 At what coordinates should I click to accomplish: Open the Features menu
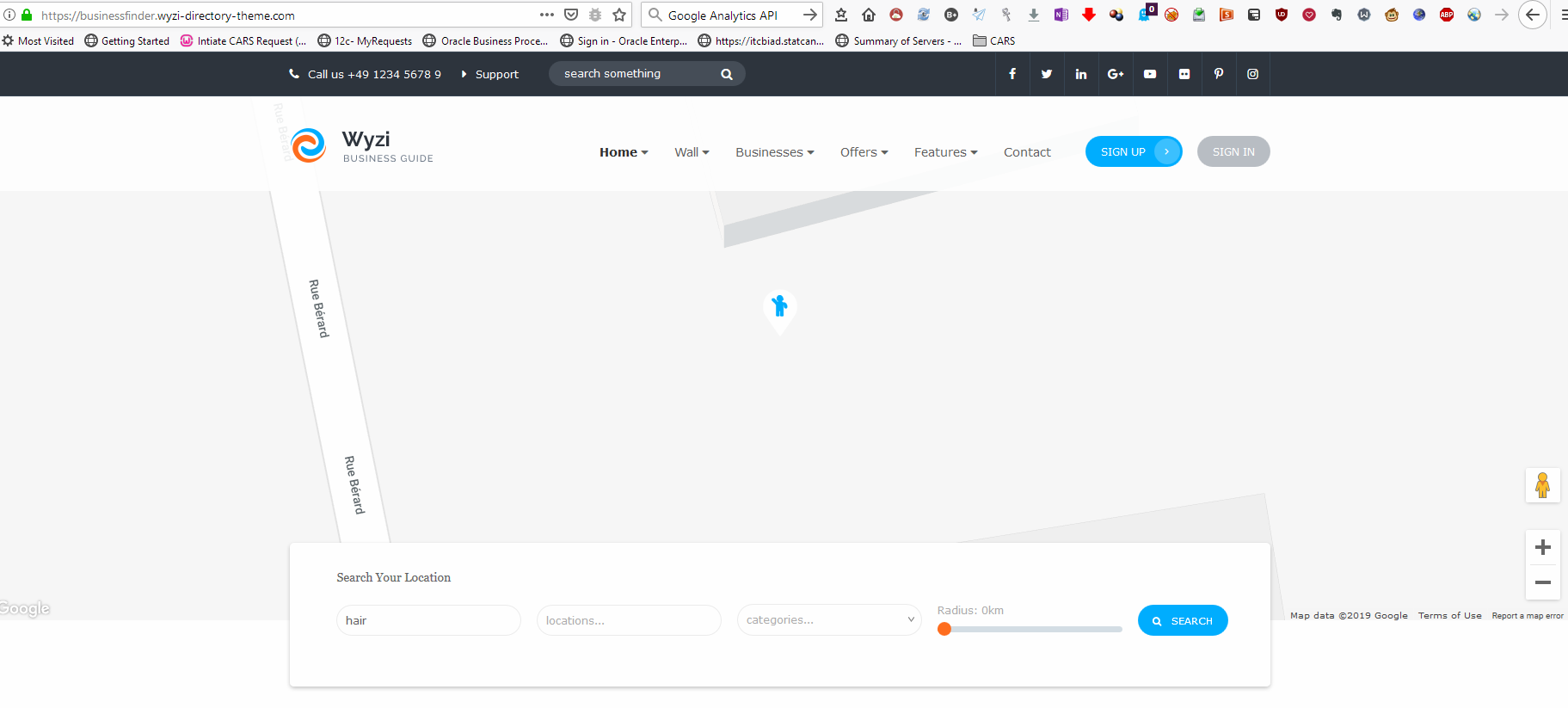[945, 152]
